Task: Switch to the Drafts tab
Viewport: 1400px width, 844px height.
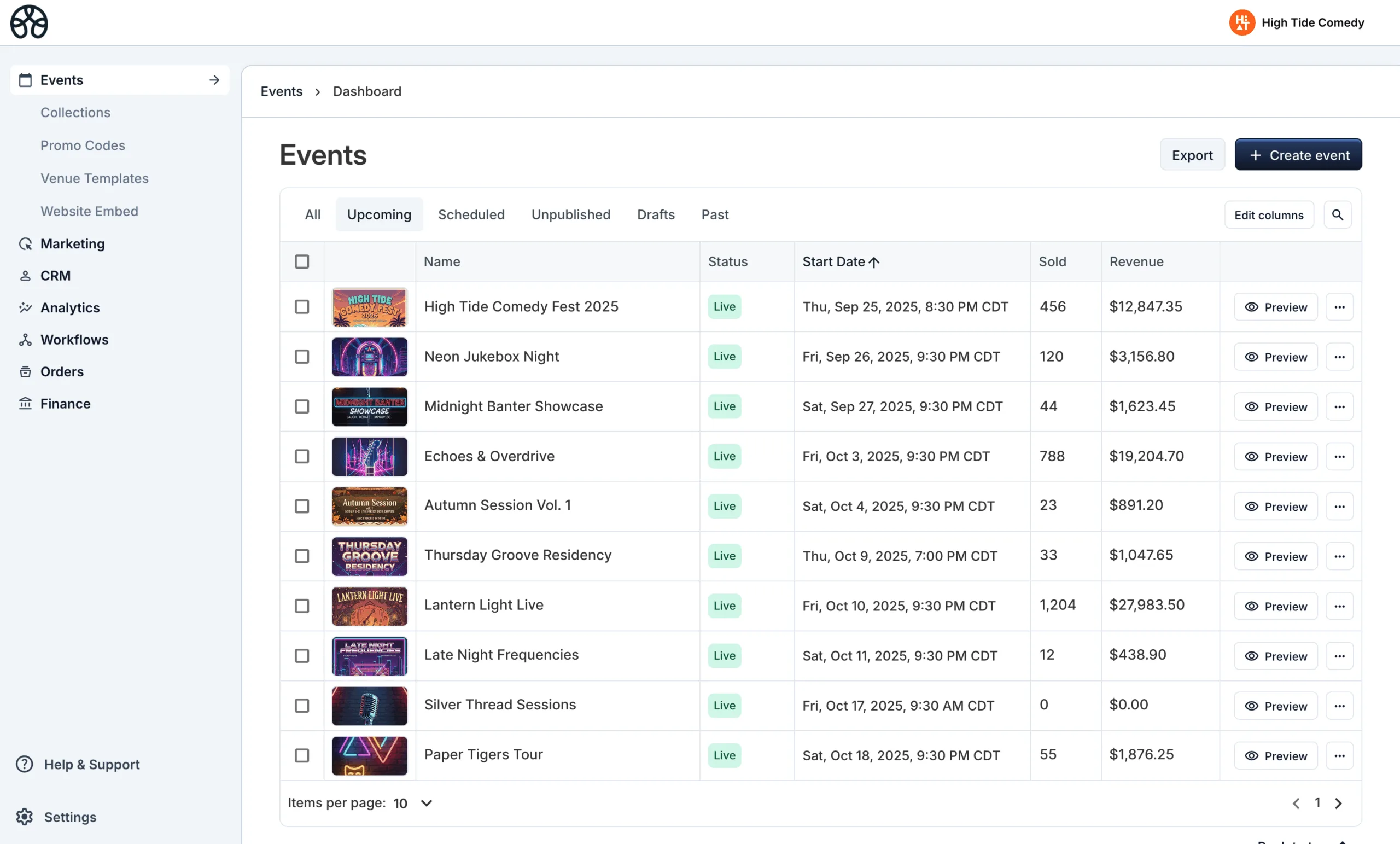Action: pyautogui.click(x=655, y=215)
